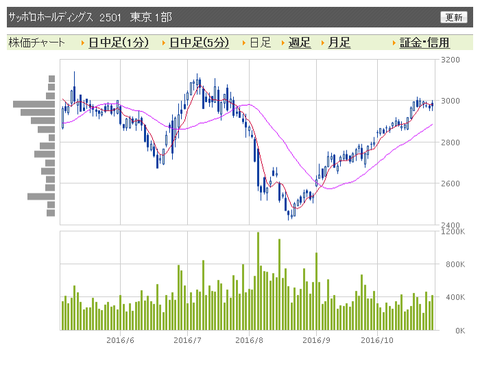Screen dimensions: 480x367
Task: Select the 日足 daily chart tab
Action: pyautogui.click(x=260, y=43)
